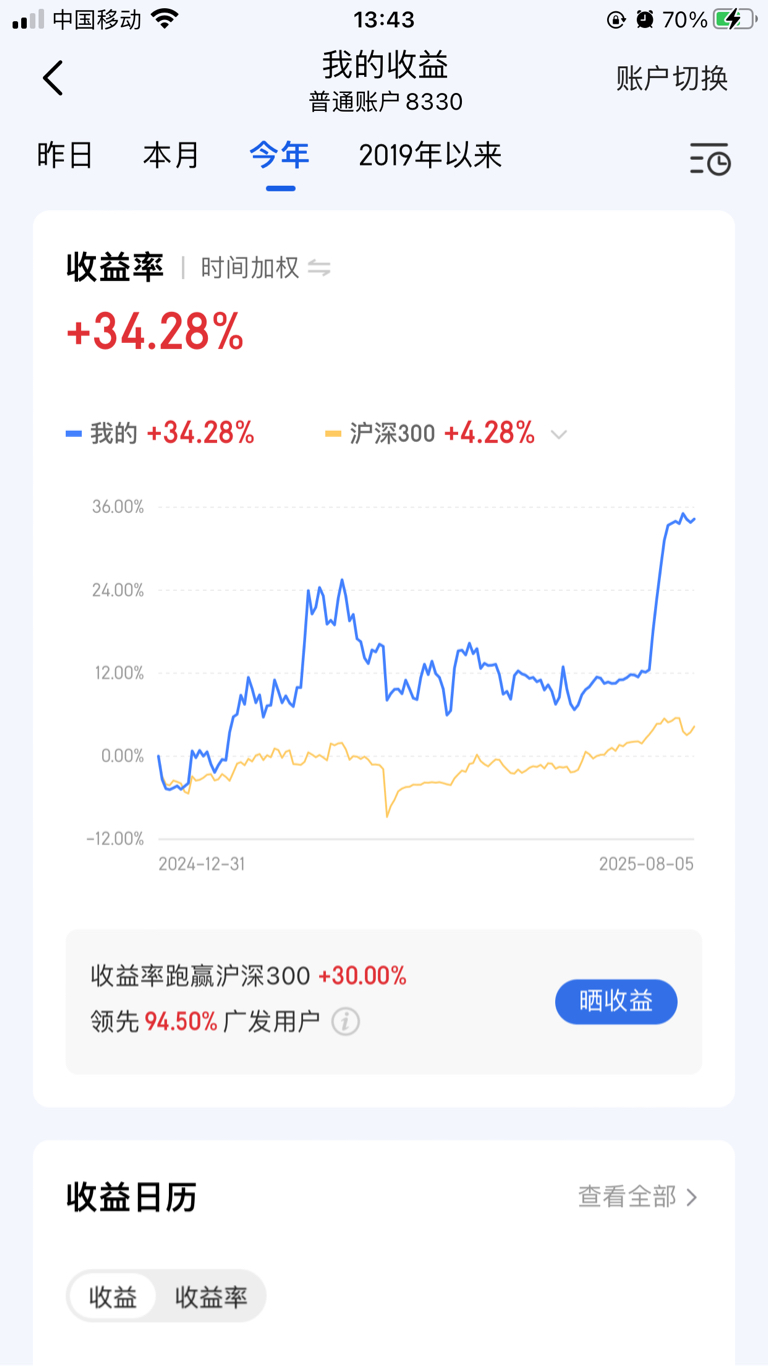Select the 昨日 tab
This screenshot has width=768, height=1366.
(x=65, y=155)
